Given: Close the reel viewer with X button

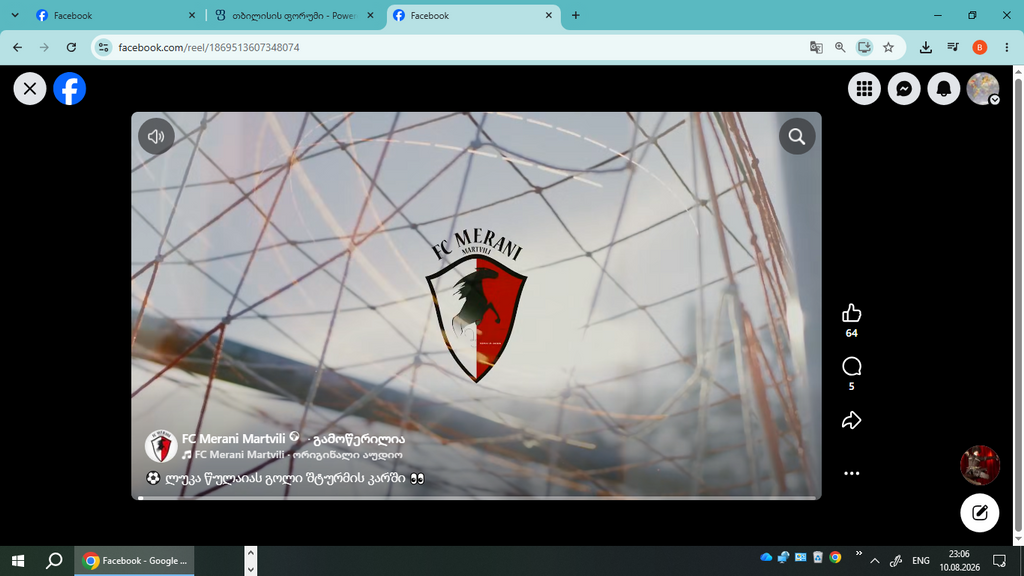Looking at the screenshot, I should (30, 89).
